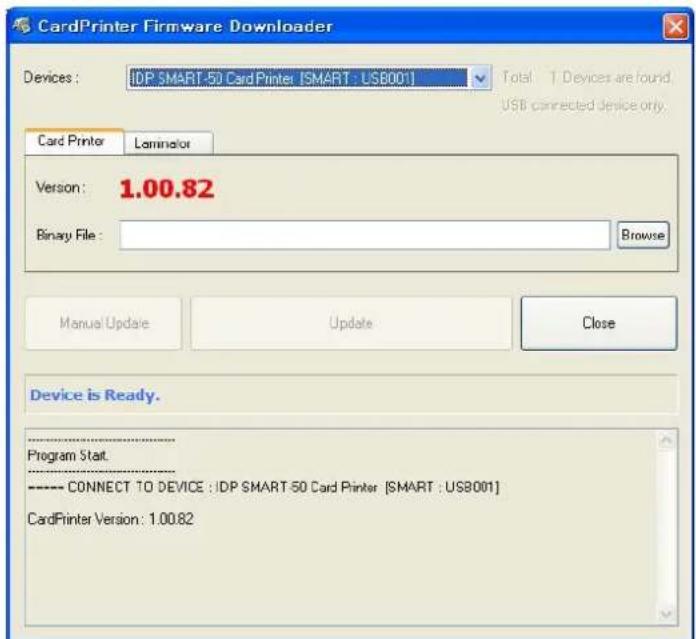Select the IDP SMART-50 Card Printer device entry
696x639 pixels.
tap(298, 79)
